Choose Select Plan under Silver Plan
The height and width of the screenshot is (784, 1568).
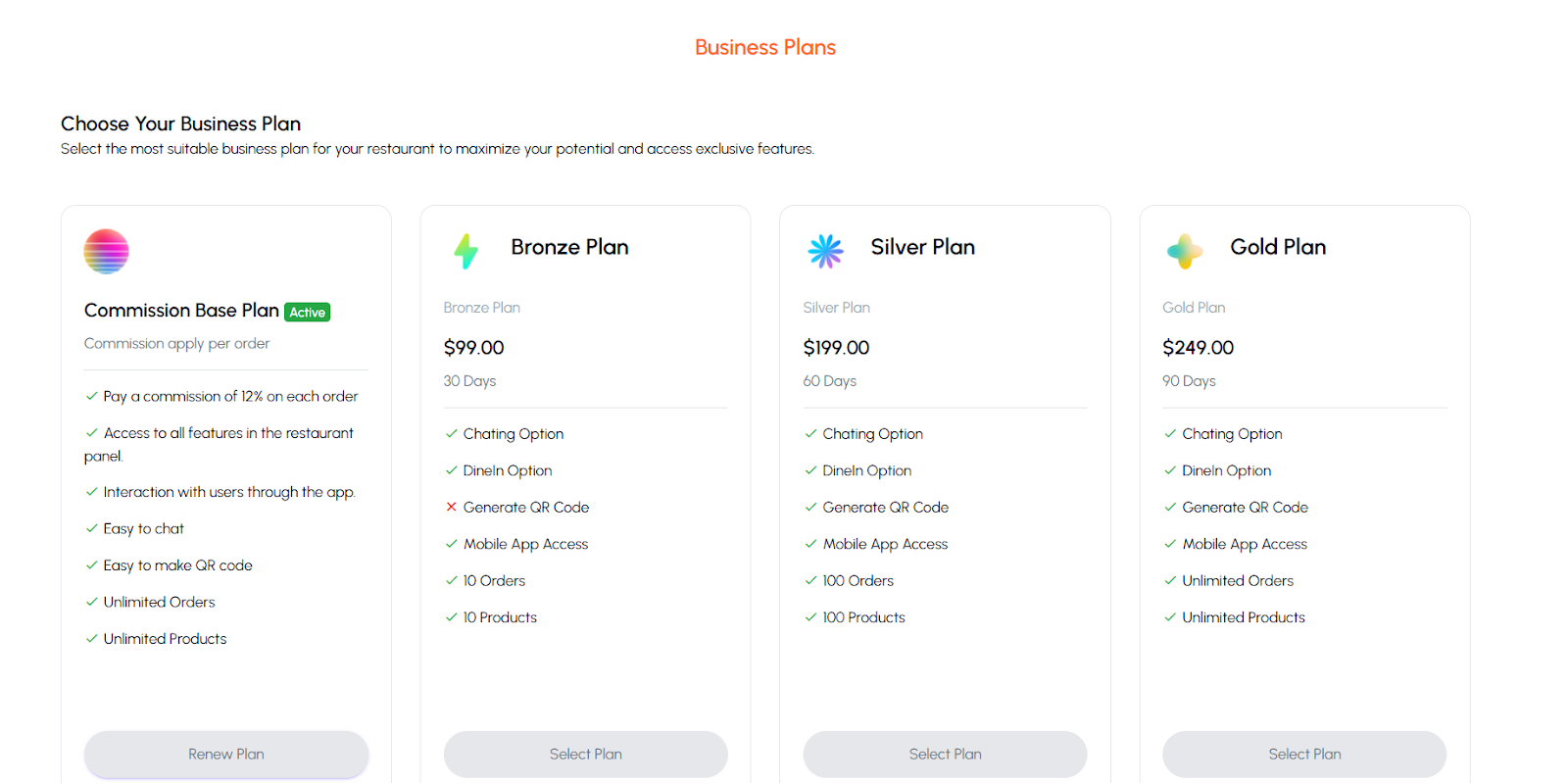click(946, 754)
